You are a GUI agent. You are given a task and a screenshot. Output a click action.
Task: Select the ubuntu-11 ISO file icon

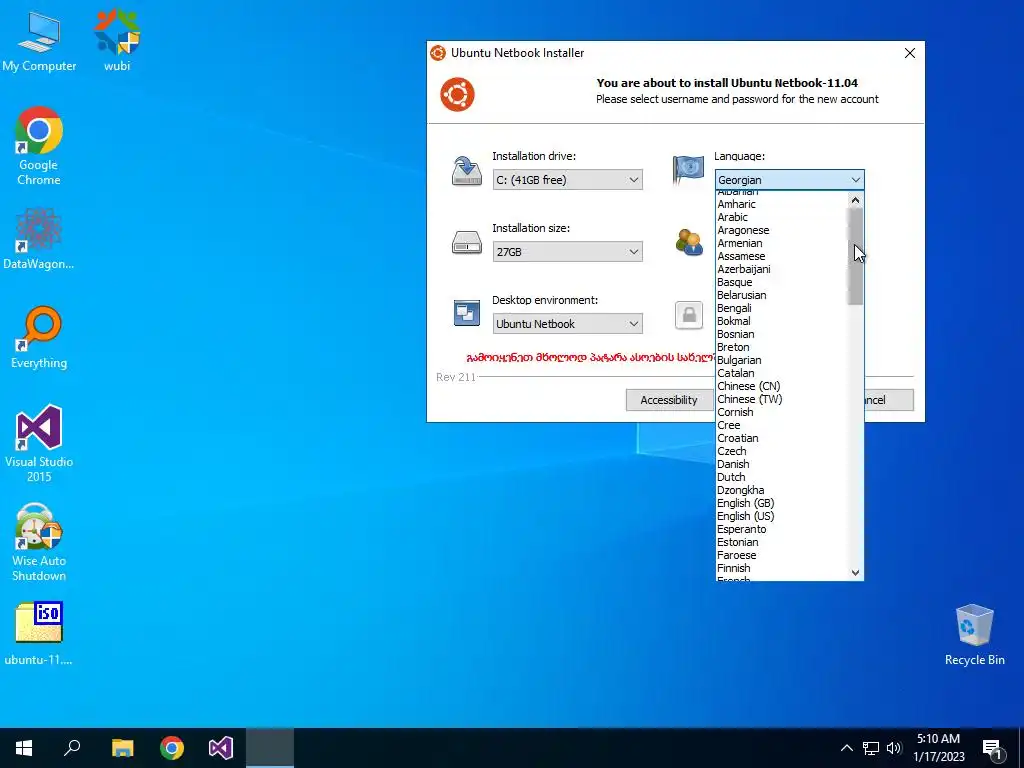[39, 633]
